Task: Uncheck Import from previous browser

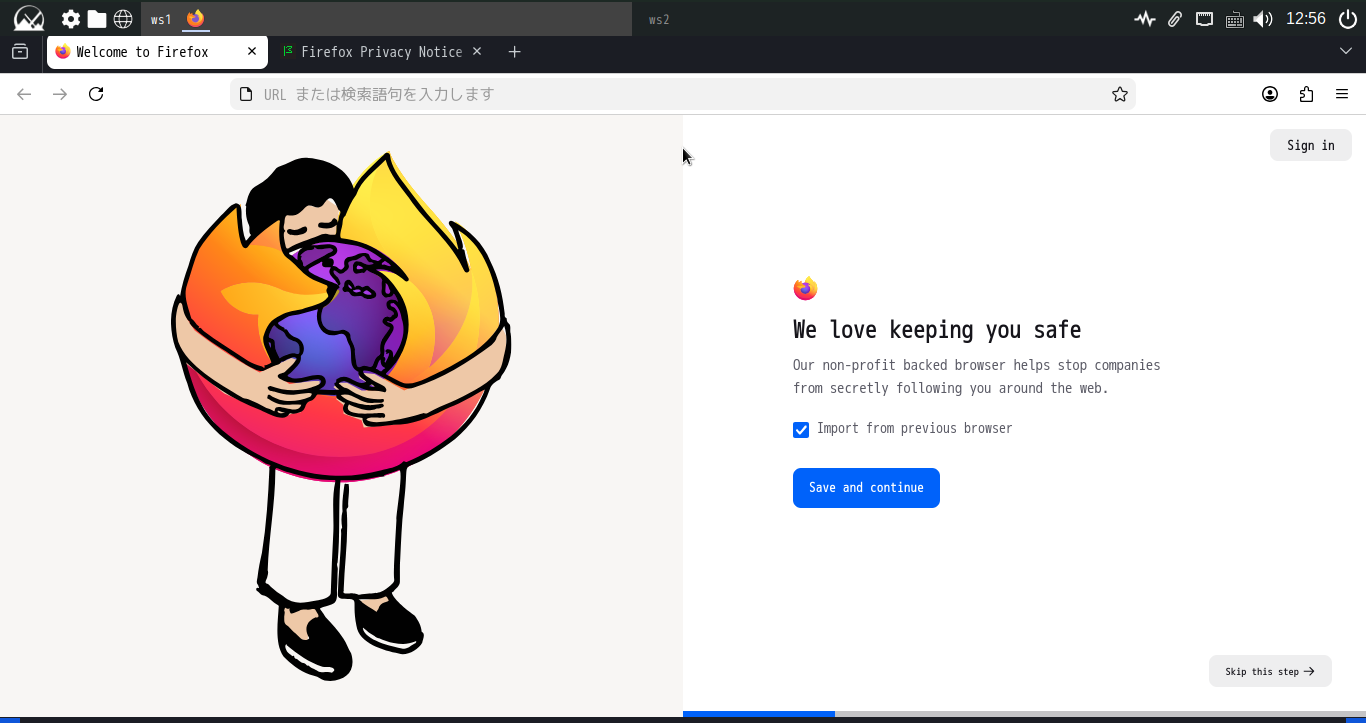Action: pyautogui.click(x=801, y=430)
